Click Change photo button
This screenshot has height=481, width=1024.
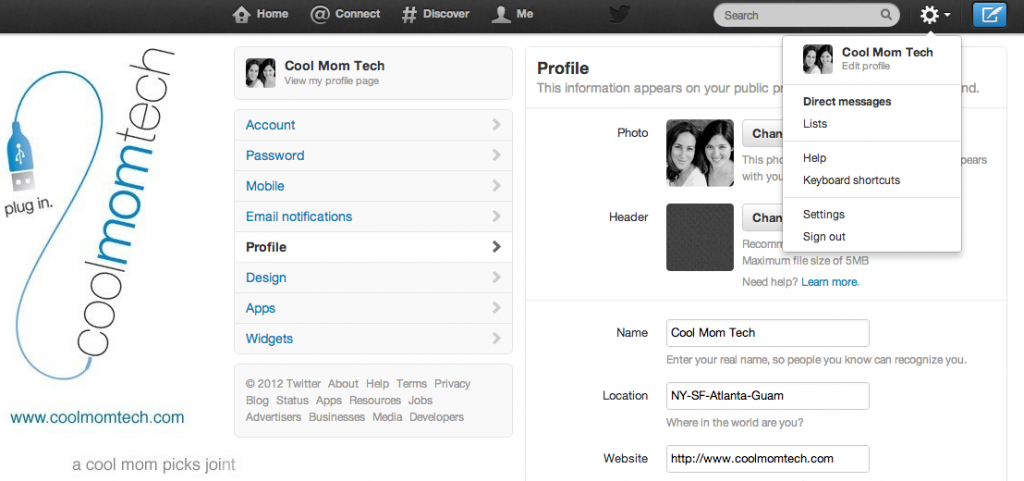[763, 133]
